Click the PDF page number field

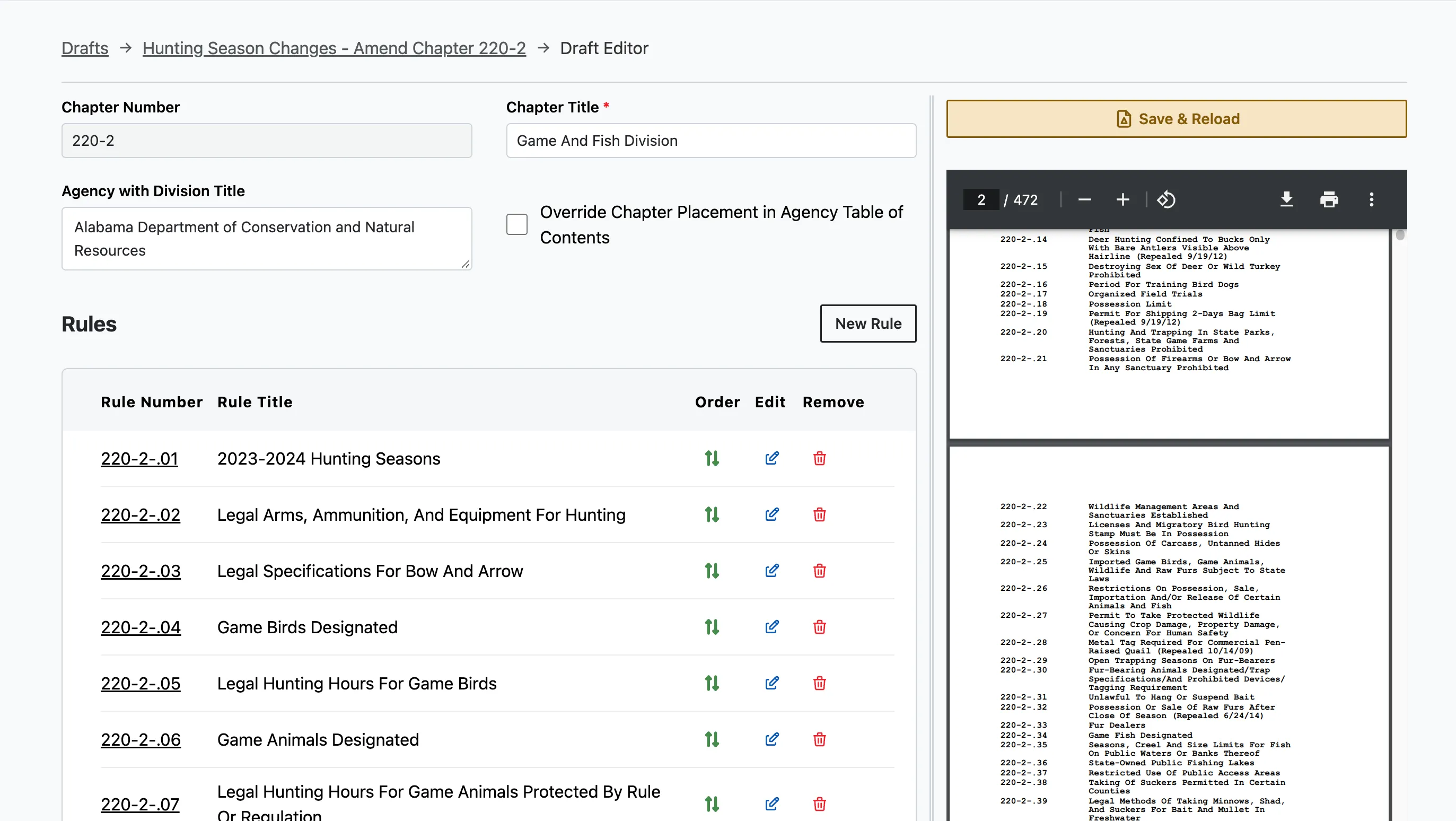980,199
